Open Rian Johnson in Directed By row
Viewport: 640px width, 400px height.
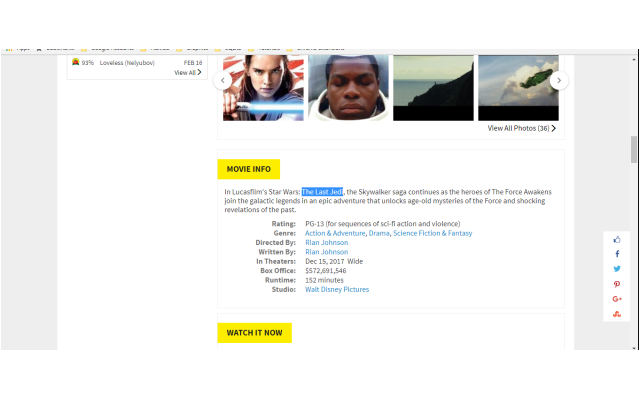327,242
